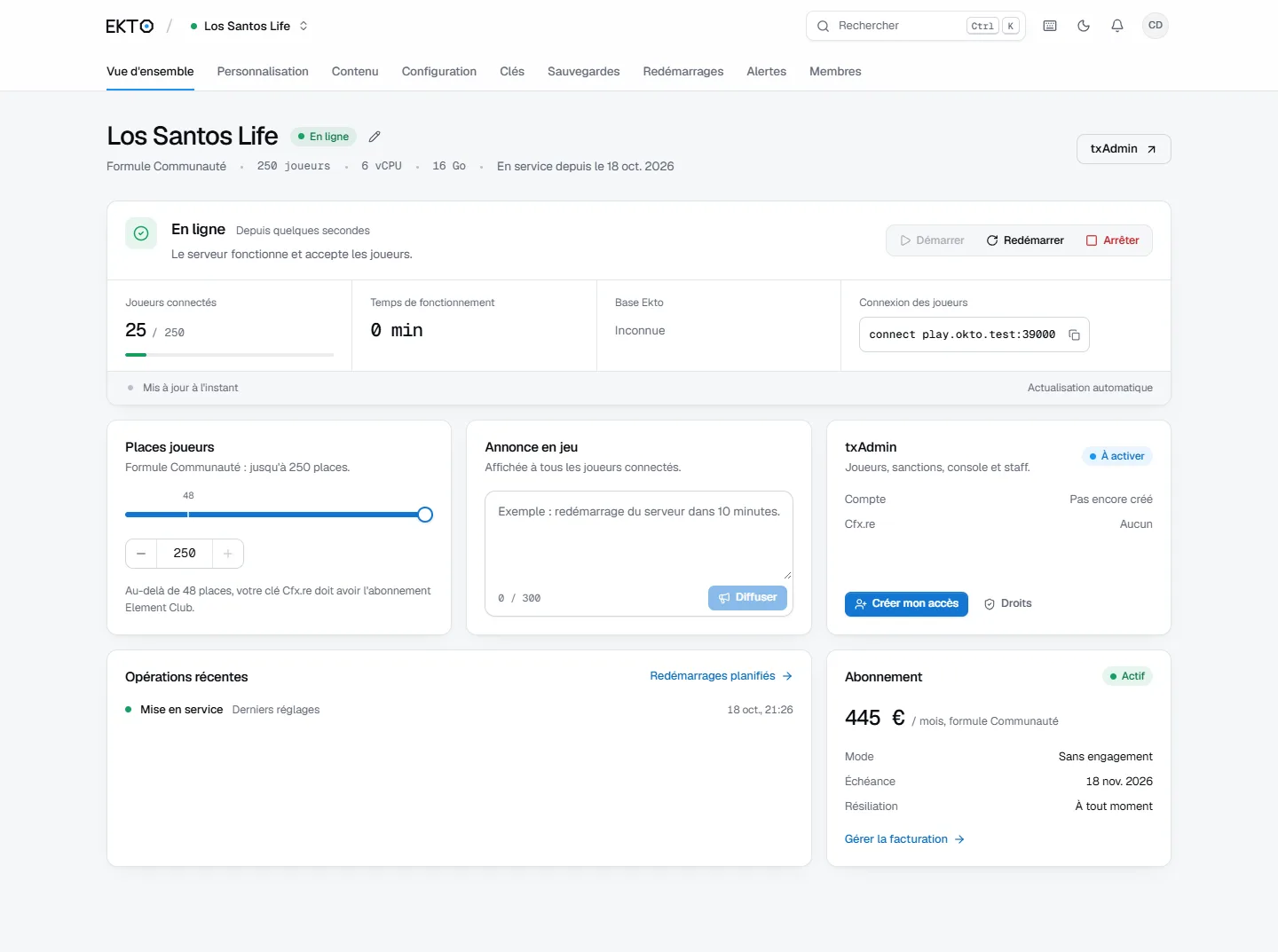Toggle dark mode with the moon icon
Screen dimensions: 1278x952
point(1084,26)
